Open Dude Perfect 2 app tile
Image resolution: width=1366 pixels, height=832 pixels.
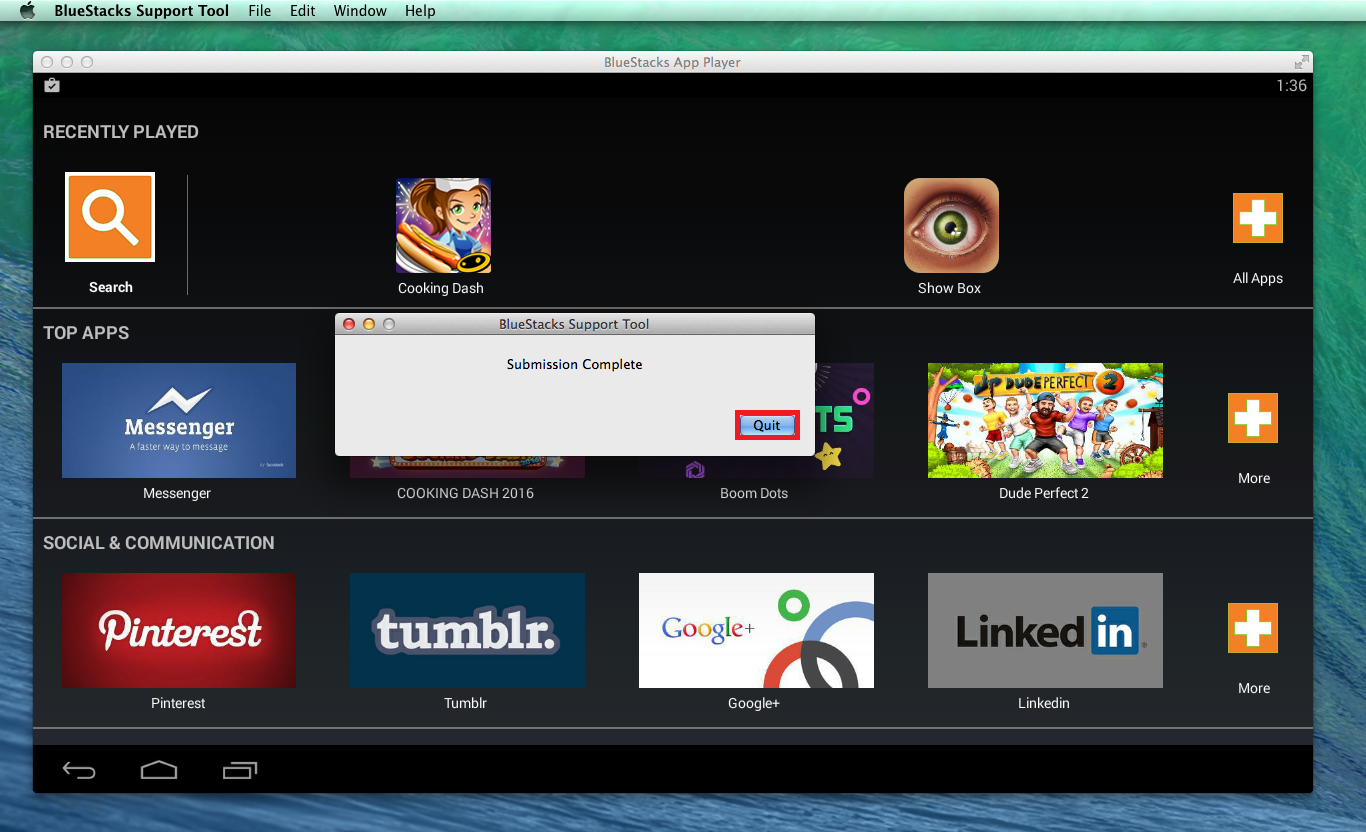tap(1045, 420)
